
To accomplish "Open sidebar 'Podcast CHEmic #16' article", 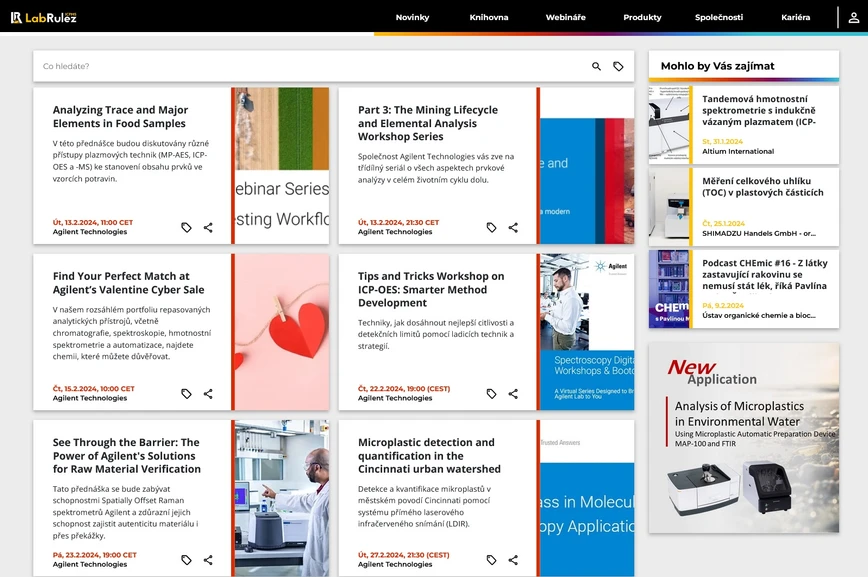I will [x=764, y=274].
